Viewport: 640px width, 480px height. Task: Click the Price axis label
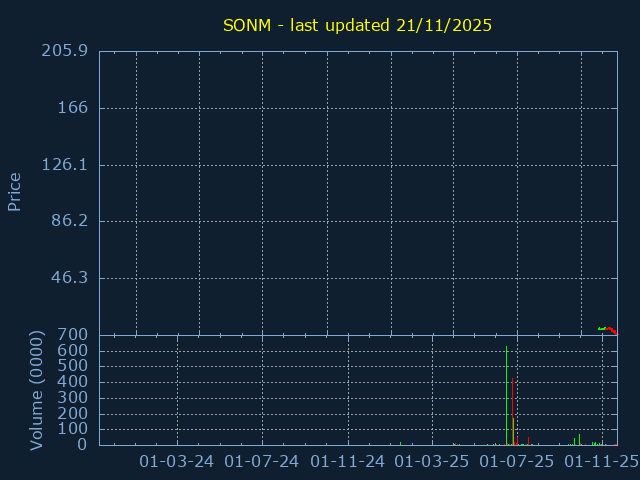[x=15, y=191]
